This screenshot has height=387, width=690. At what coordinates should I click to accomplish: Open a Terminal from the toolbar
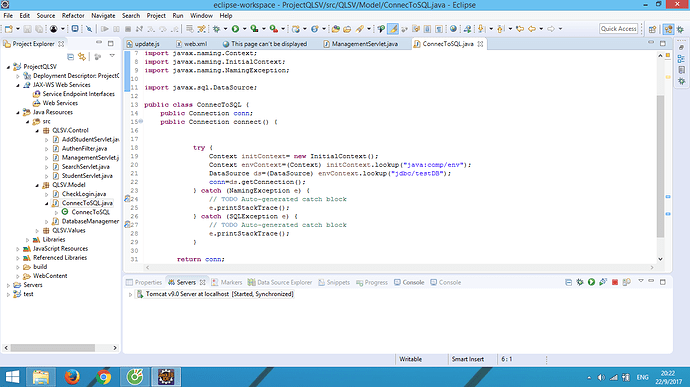pos(75,29)
